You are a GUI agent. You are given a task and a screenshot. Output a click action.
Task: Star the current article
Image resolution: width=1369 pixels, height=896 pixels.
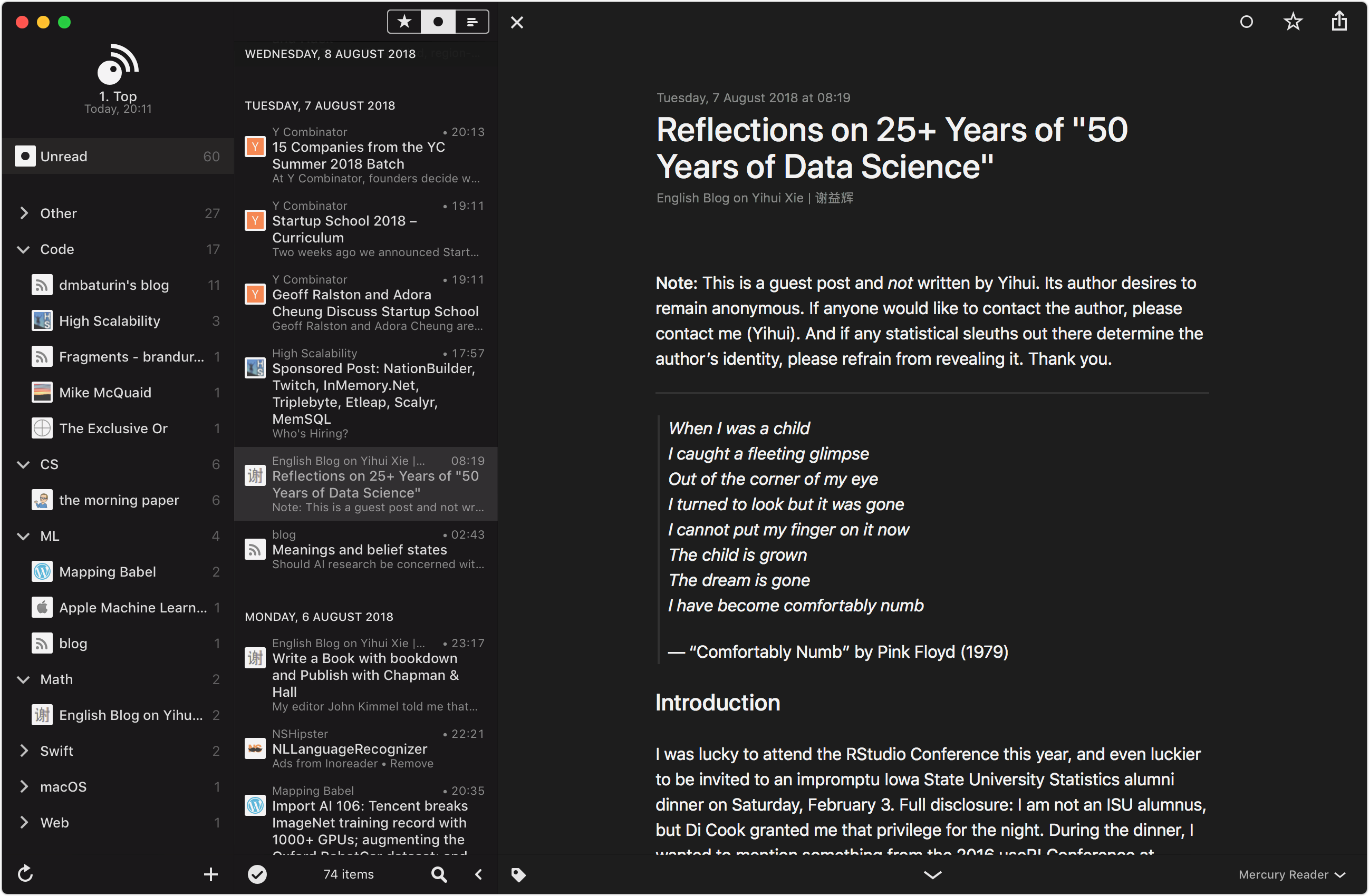[x=1293, y=22]
